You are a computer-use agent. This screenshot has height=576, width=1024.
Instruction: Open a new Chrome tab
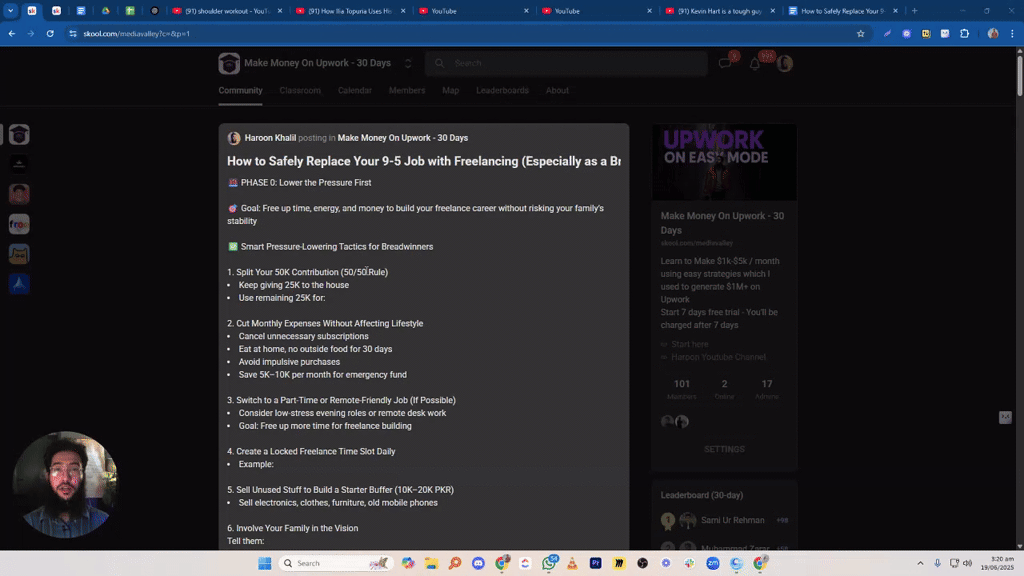(914, 11)
